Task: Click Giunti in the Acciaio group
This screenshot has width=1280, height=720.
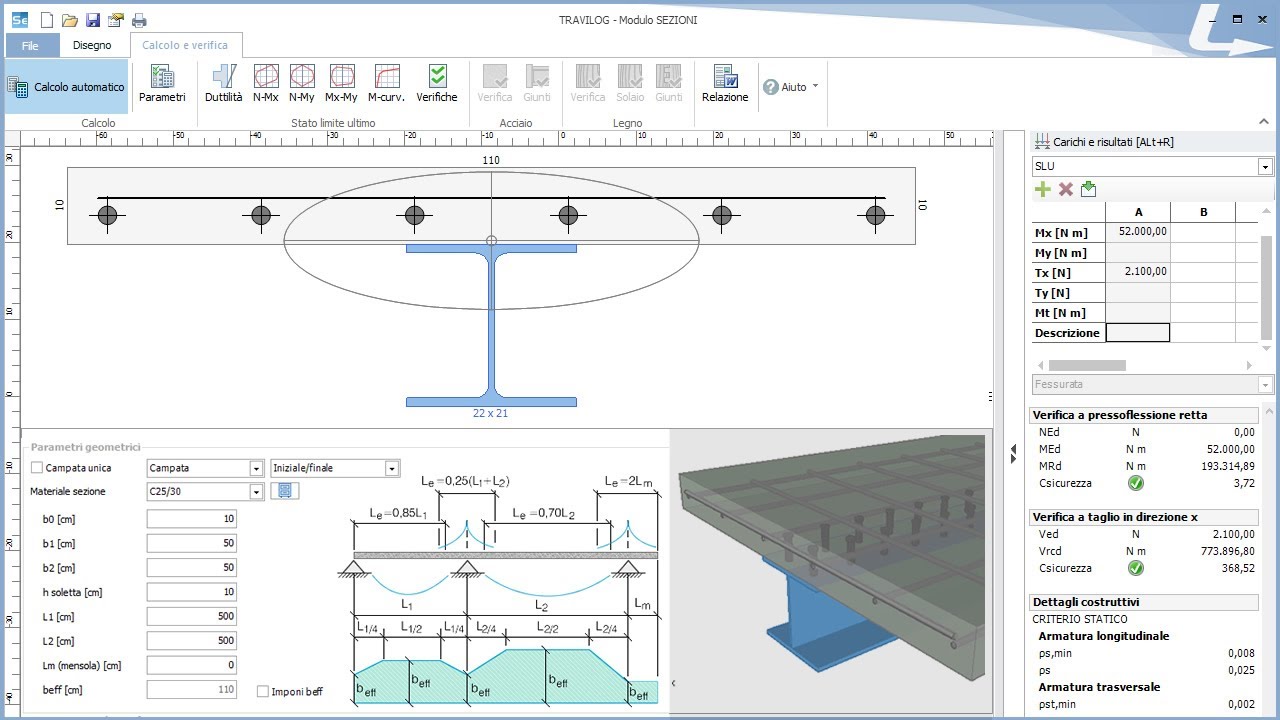Action: (x=537, y=84)
